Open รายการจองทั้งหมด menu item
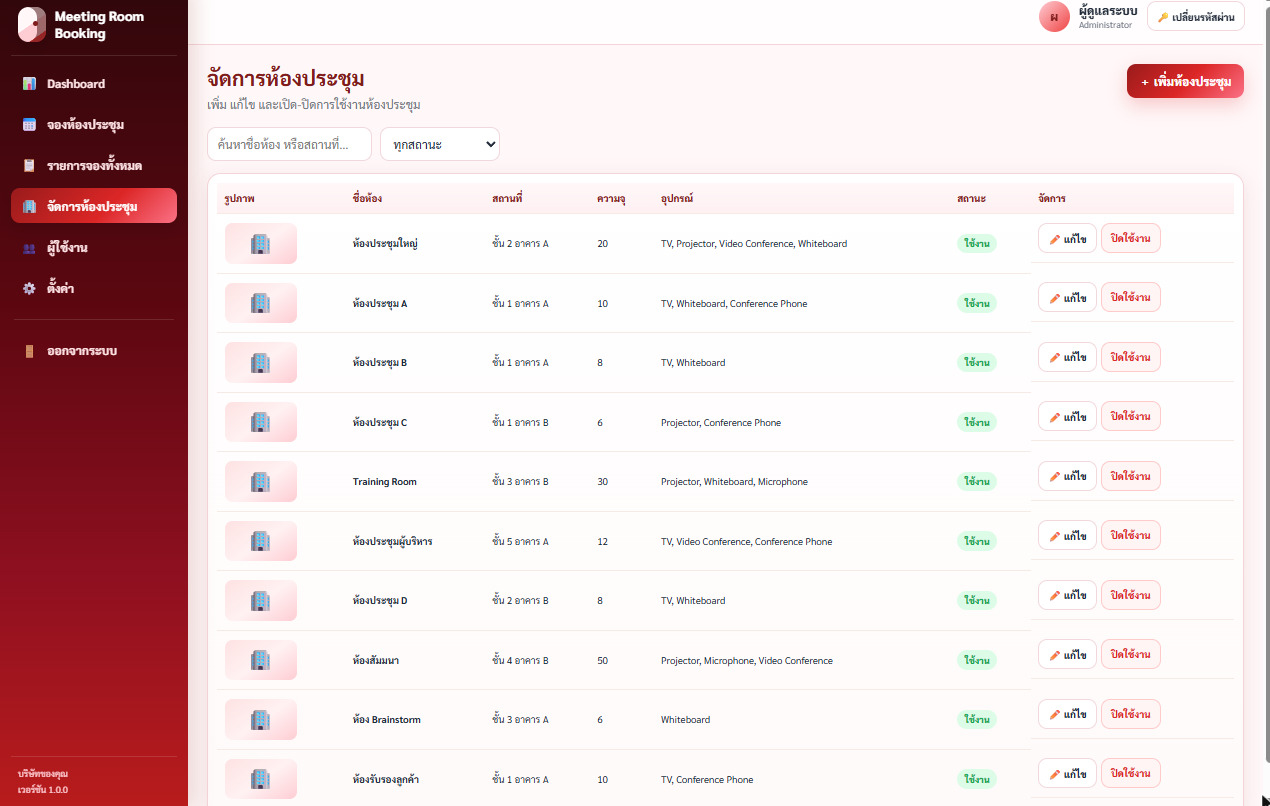 point(94,166)
